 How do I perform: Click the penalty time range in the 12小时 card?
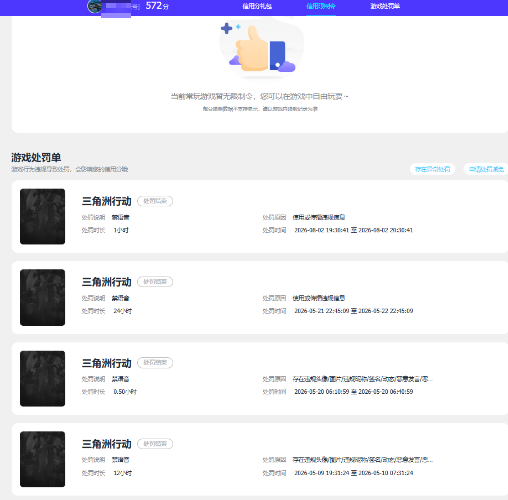pos(353,473)
